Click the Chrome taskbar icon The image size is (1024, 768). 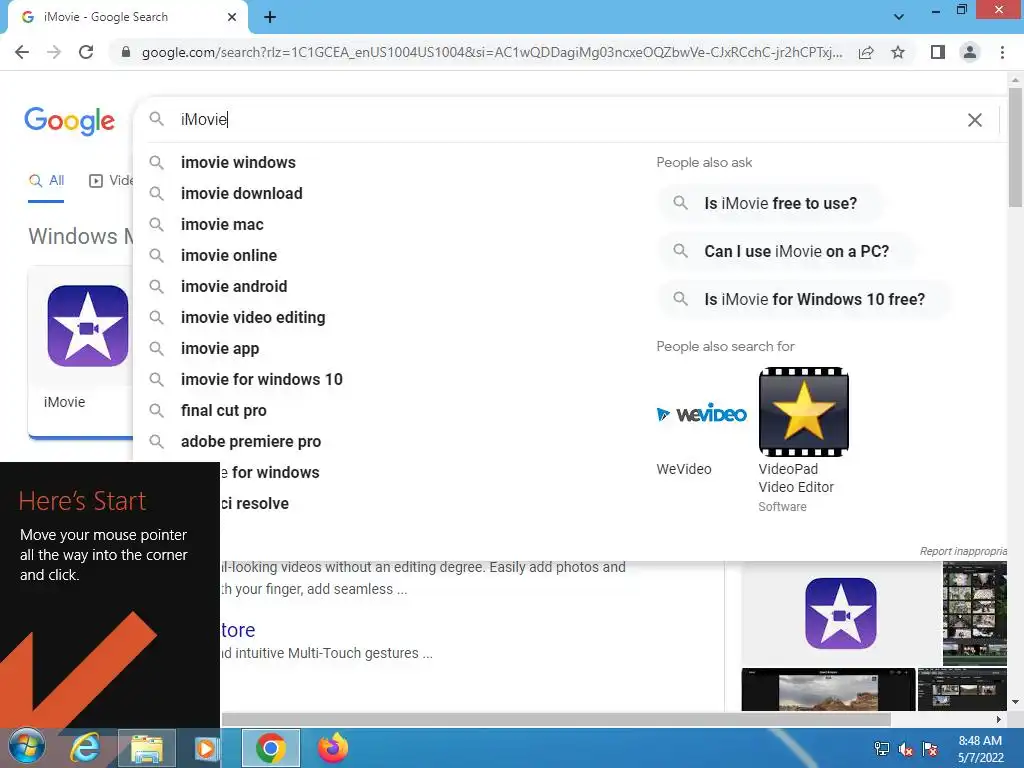coord(270,748)
